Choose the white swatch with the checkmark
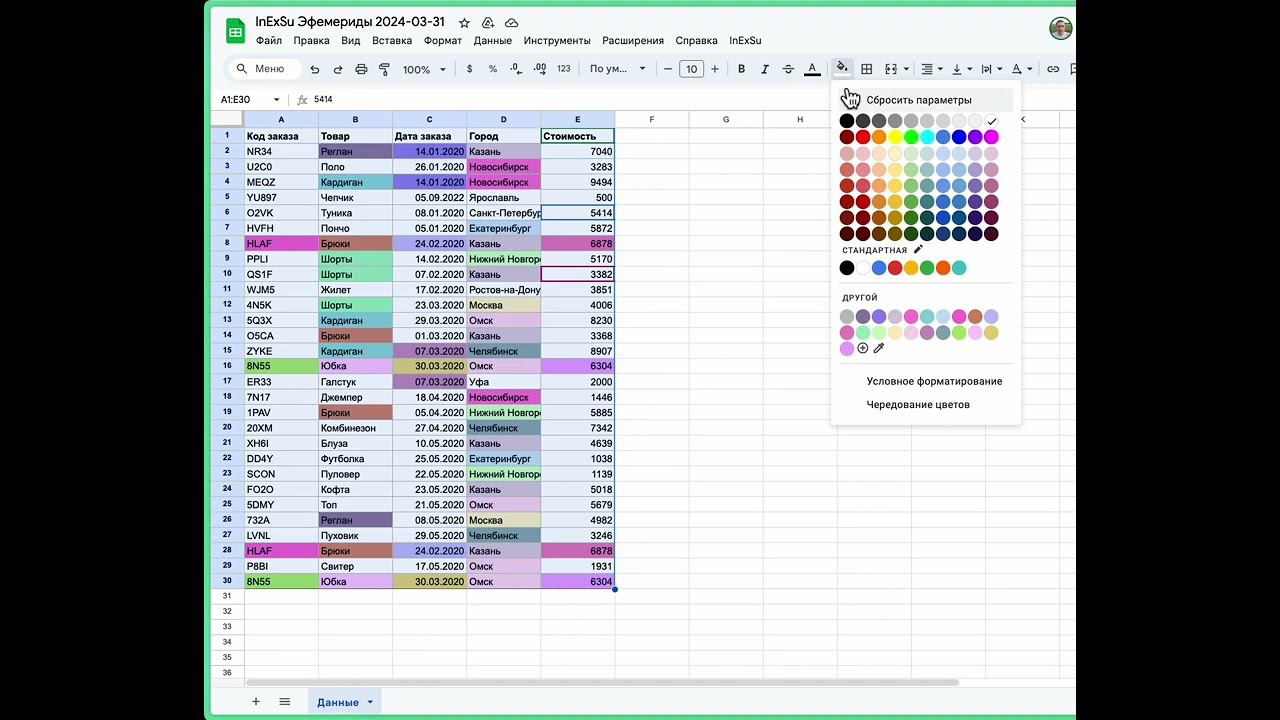 [x=991, y=121]
